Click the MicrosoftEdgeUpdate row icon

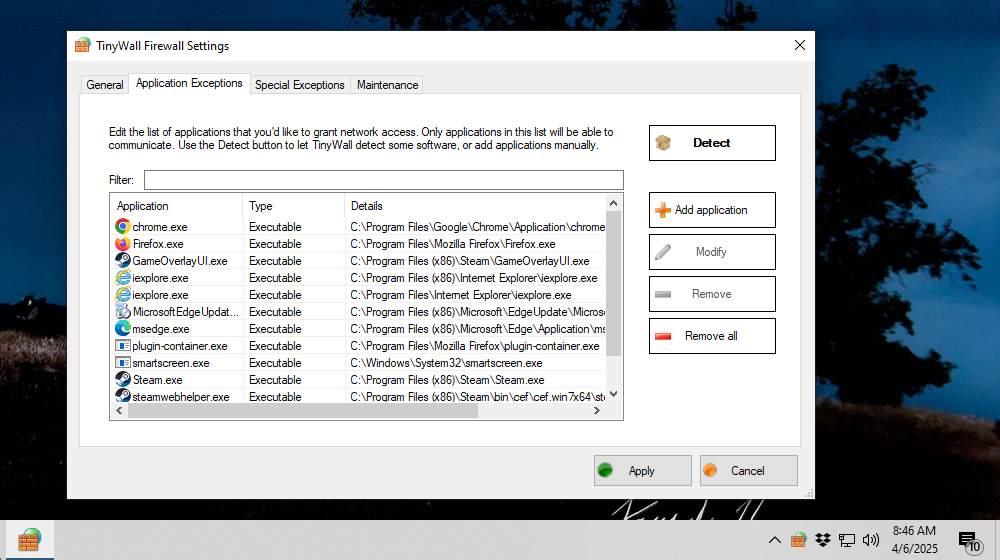pyautogui.click(x=122, y=311)
